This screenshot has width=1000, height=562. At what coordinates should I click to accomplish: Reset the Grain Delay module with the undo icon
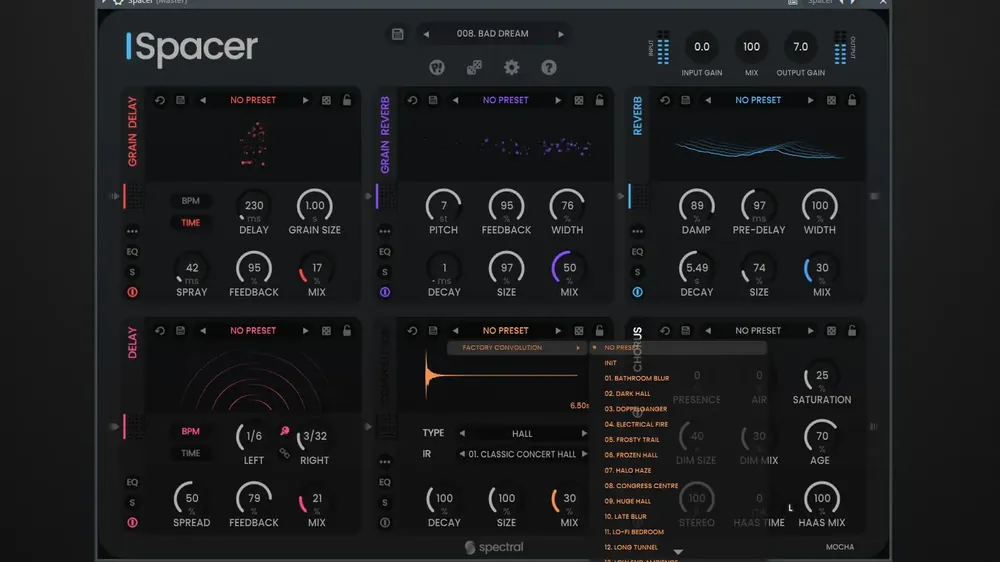pos(160,100)
